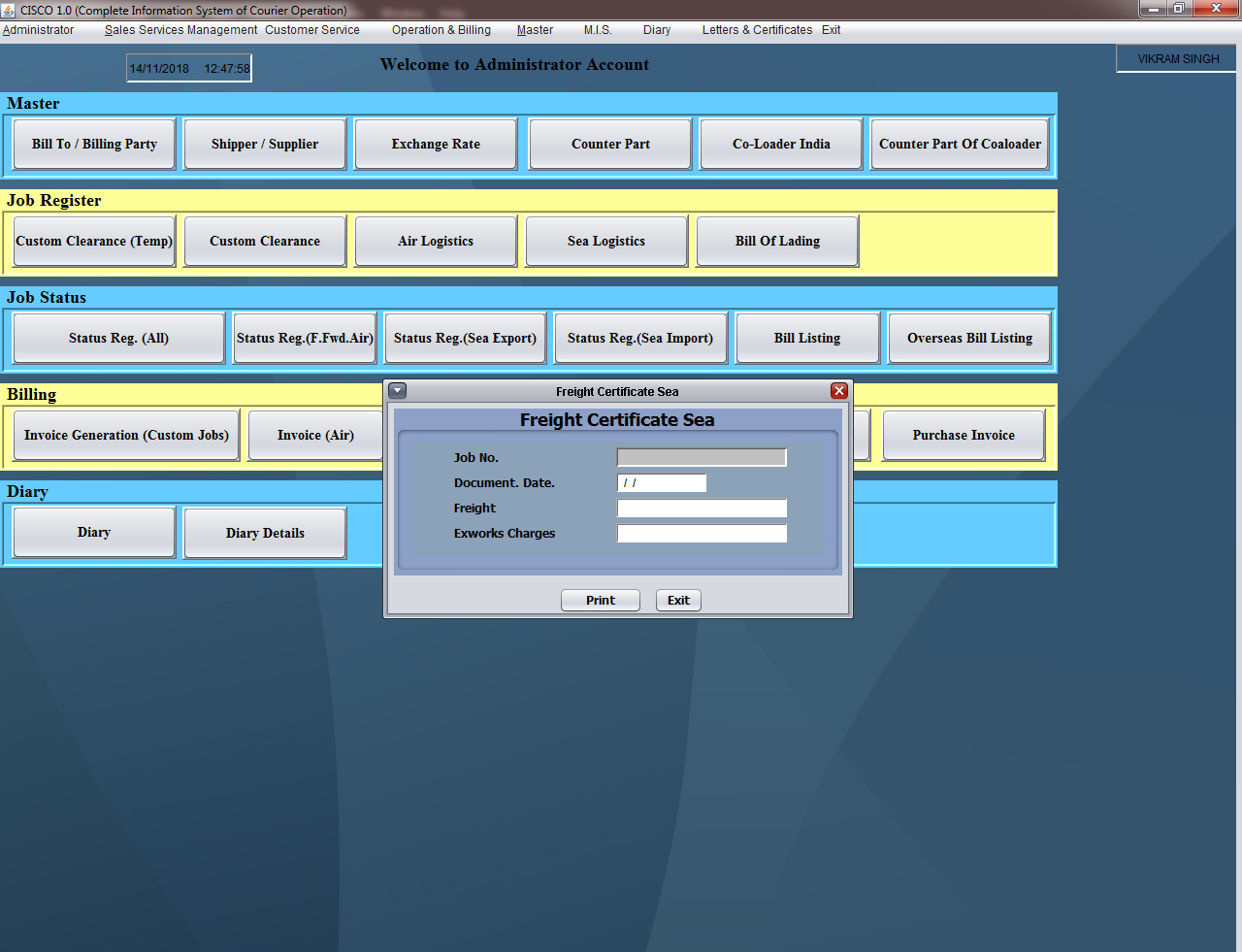Open Co-Loader India master
1242x952 pixels.
pos(781,144)
